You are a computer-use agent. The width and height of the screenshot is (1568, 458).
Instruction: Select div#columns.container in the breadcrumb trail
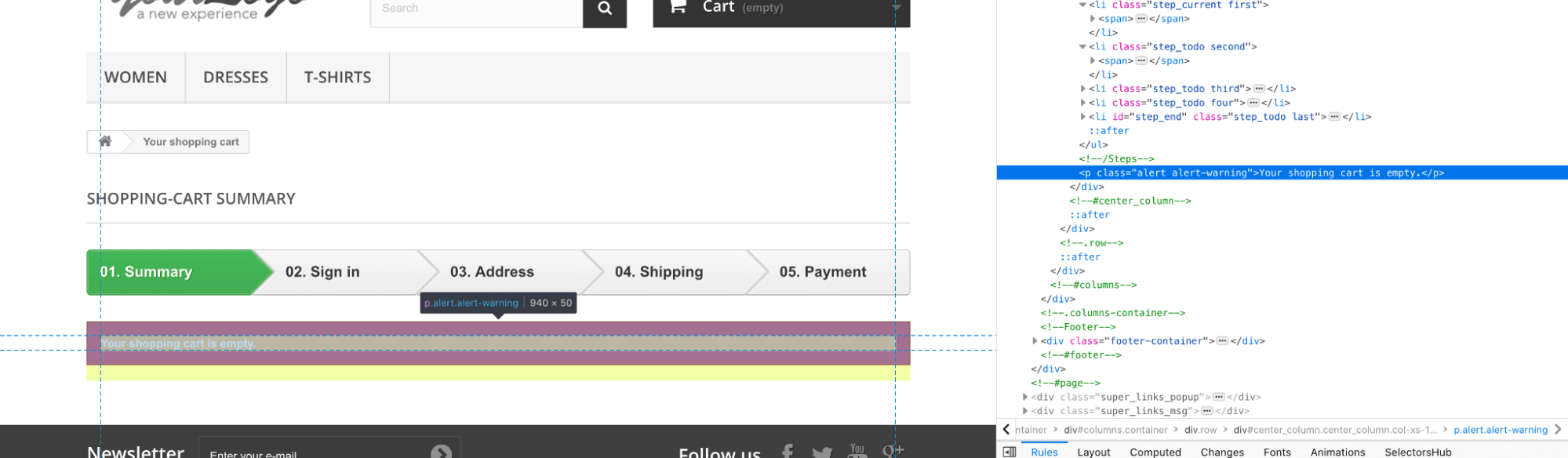(1115, 430)
